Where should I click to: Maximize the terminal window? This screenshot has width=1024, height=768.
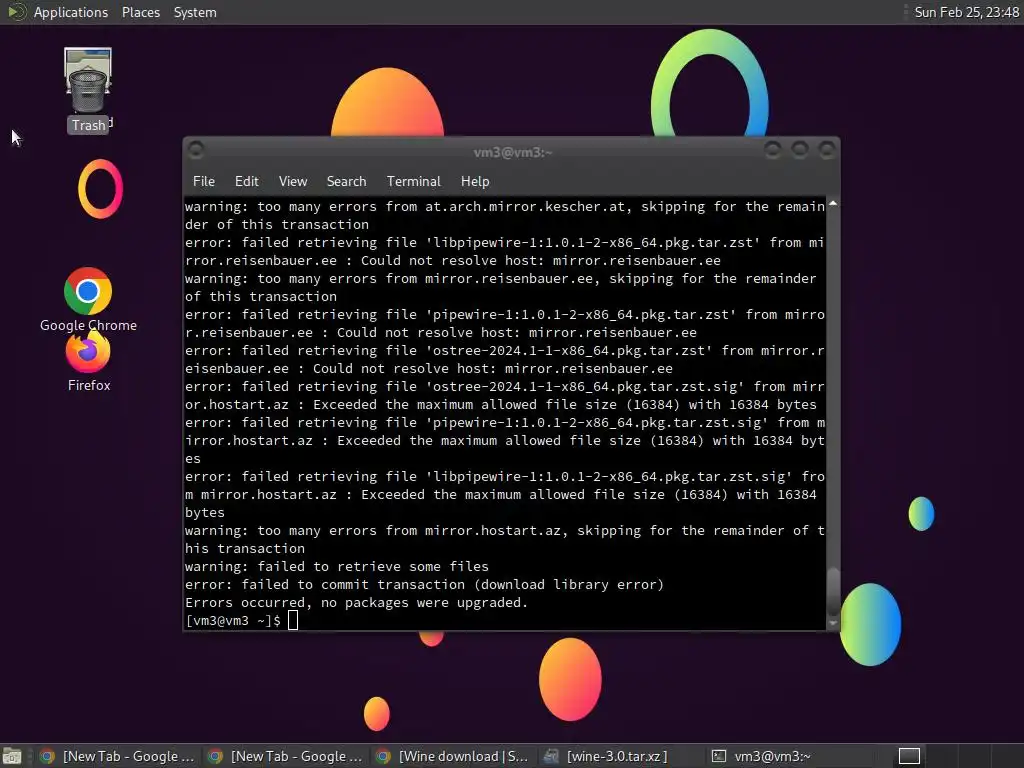click(x=799, y=151)
